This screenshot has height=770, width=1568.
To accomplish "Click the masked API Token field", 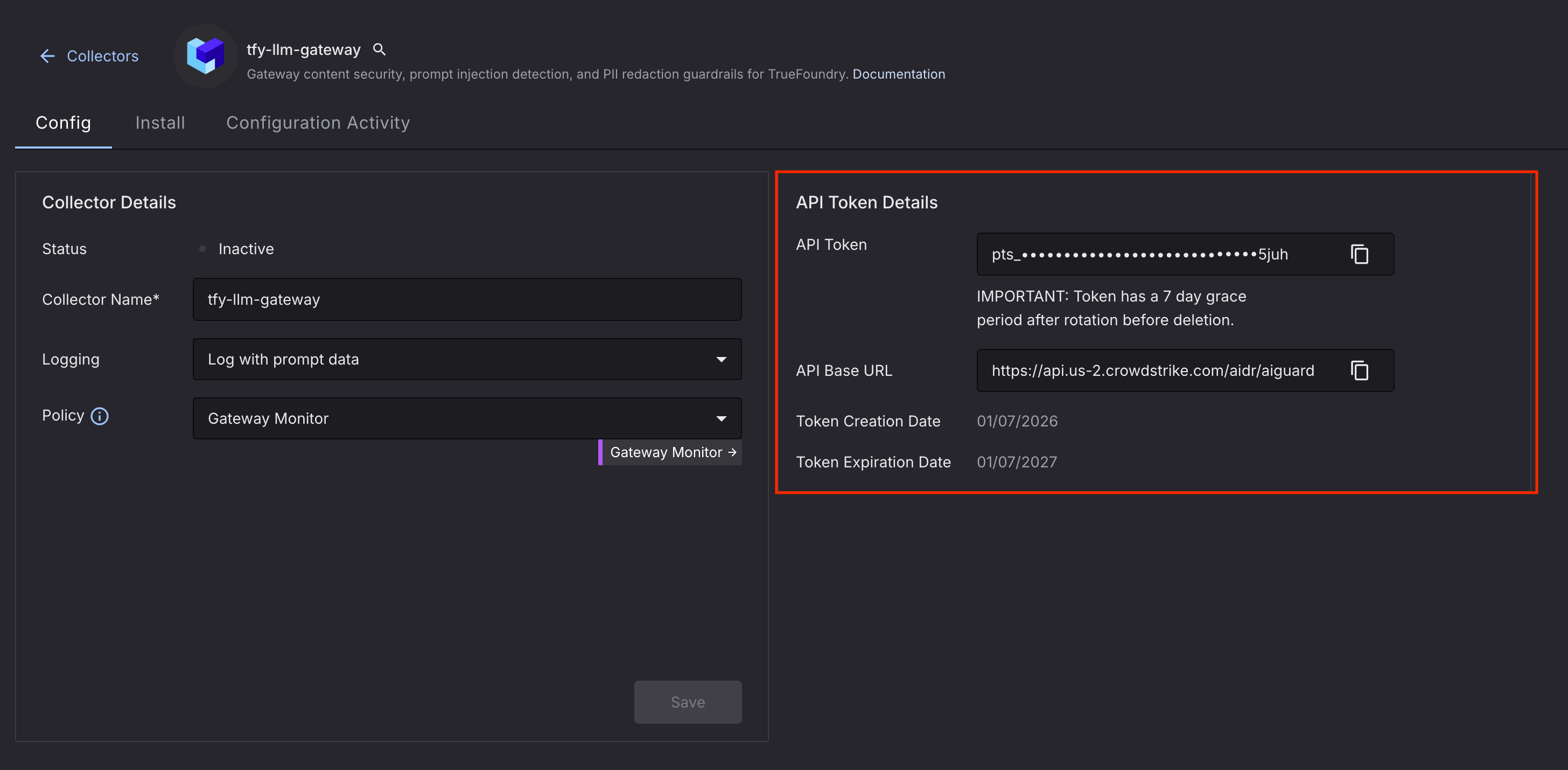I will (x=1185, y=255).
